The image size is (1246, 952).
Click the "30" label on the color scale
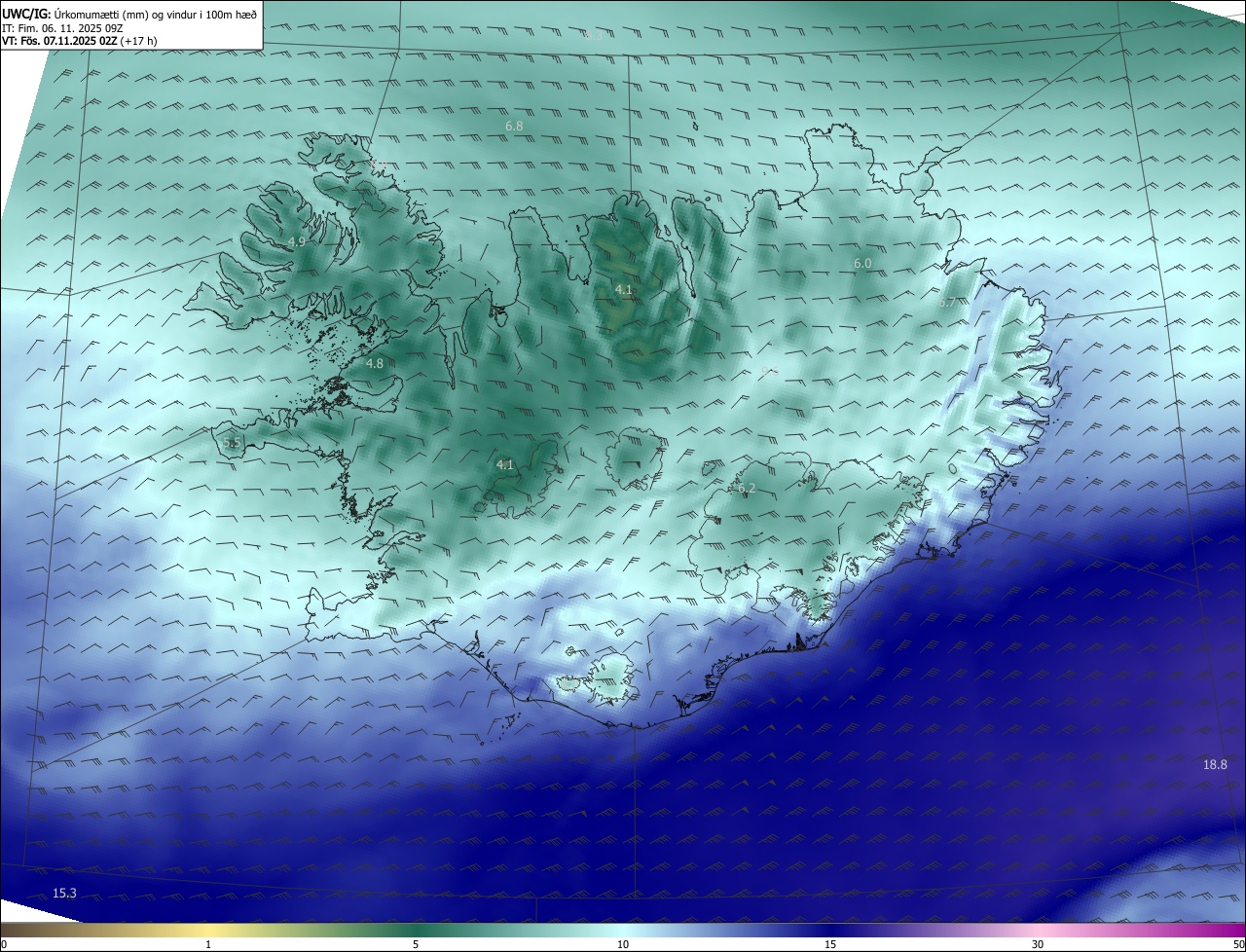tap(1038, 944)
